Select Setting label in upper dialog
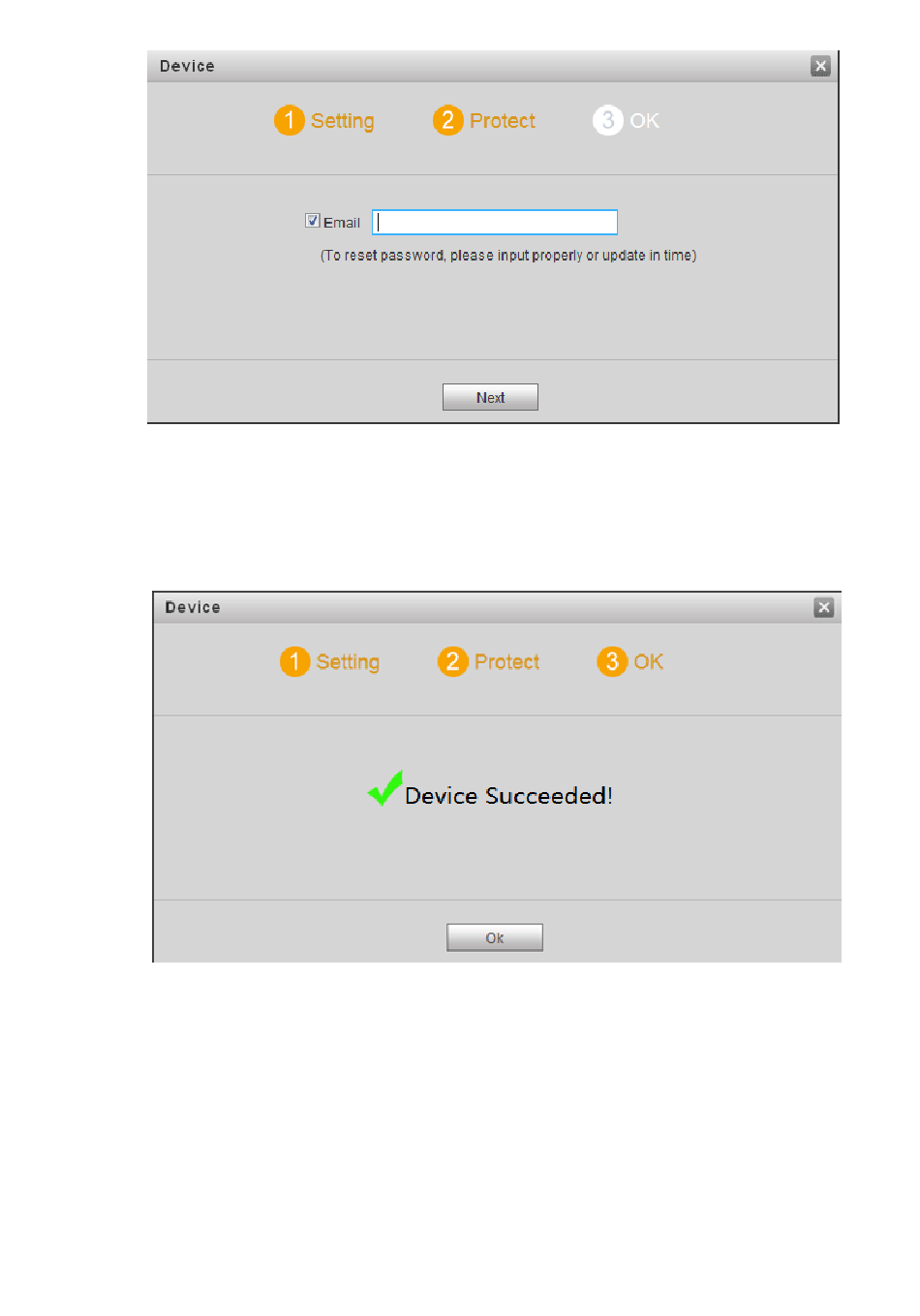 coord(343,121)
